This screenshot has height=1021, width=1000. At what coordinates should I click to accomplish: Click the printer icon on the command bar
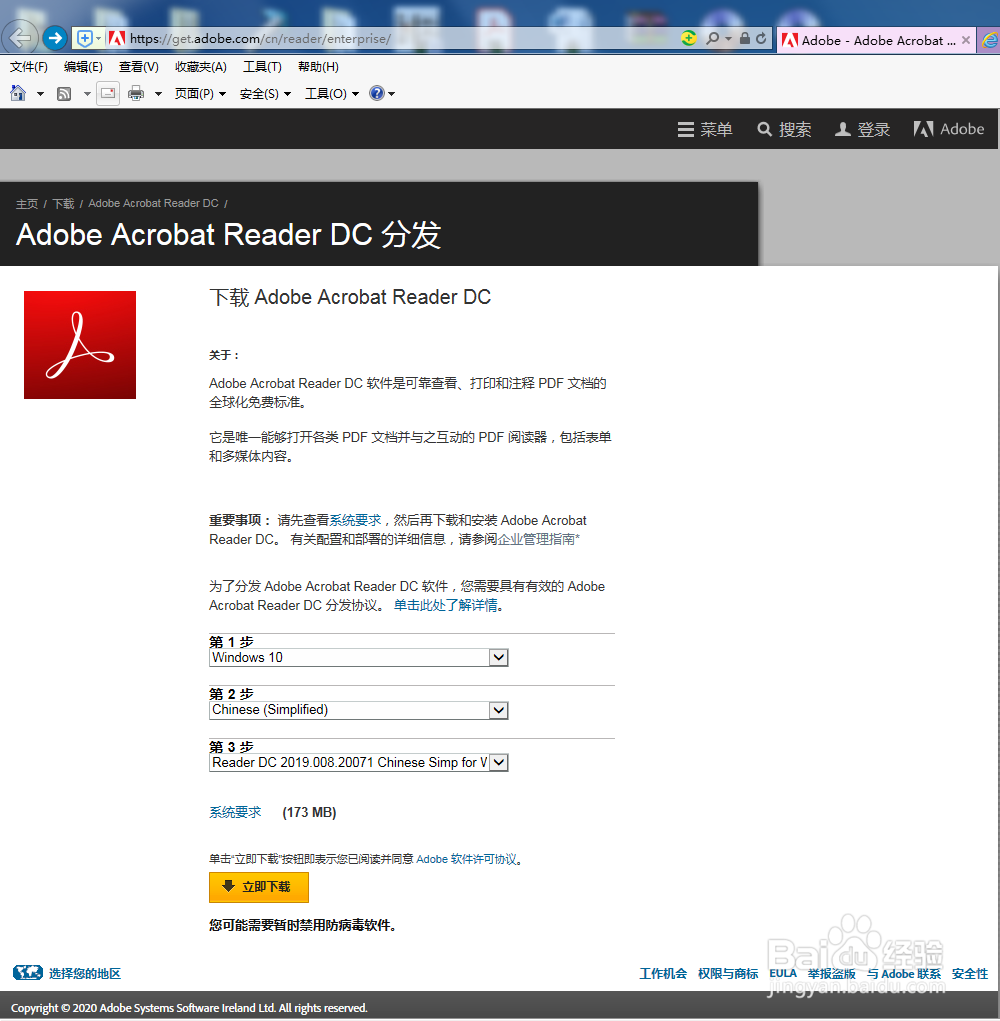(x=135, y=93)
